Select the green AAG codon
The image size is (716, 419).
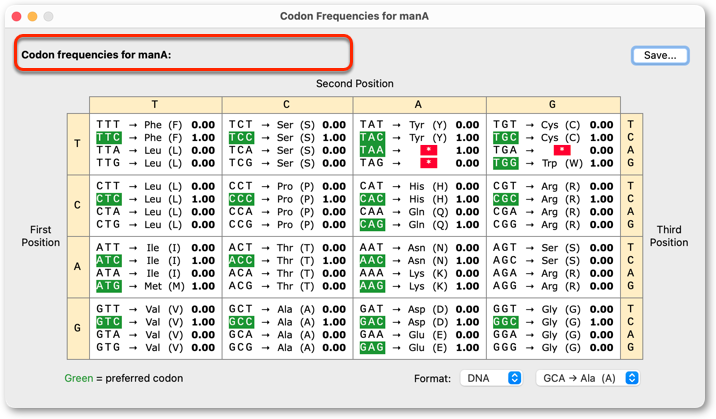[372, 286]
